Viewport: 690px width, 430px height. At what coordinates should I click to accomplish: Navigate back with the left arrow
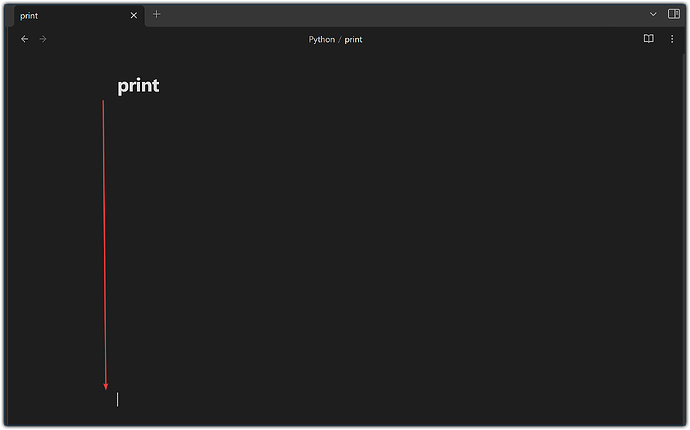pyautogui.click(x=25, y=39)
